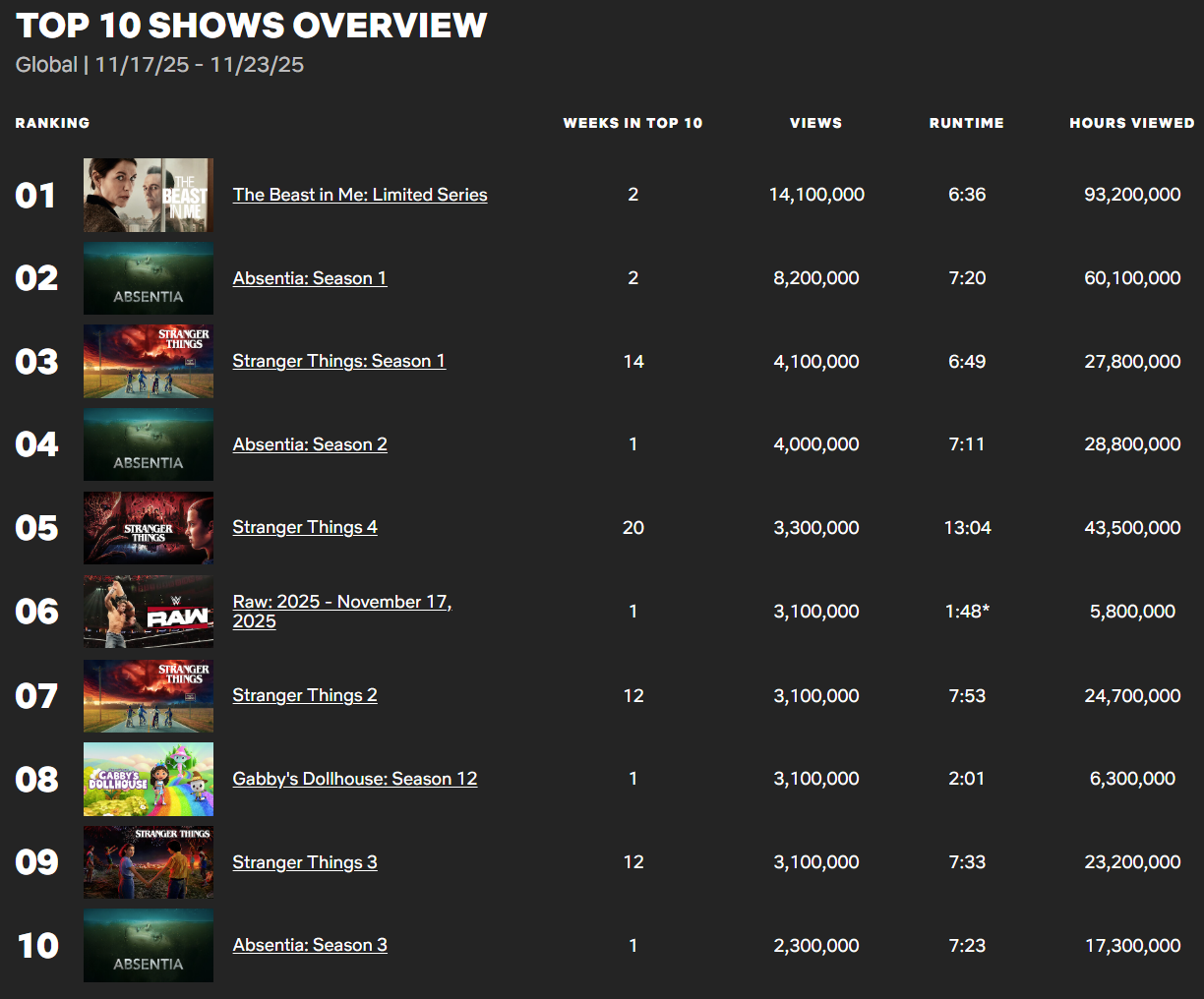Click the 4,100,000 views value

tap(816, 361)
